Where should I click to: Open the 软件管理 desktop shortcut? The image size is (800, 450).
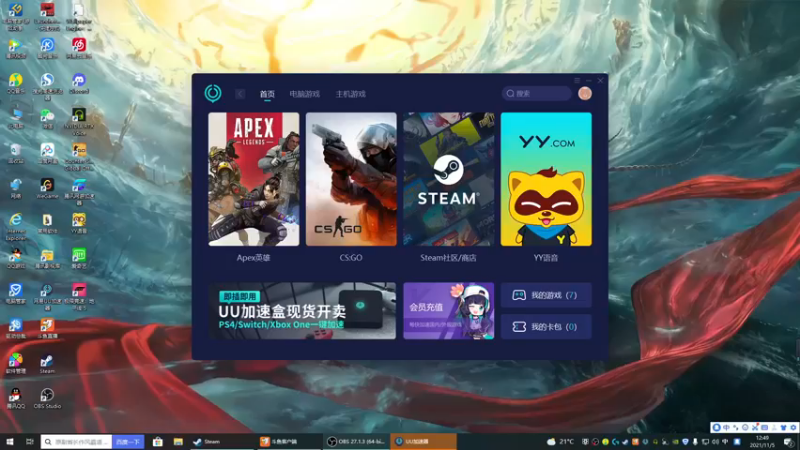click(15, 363)
